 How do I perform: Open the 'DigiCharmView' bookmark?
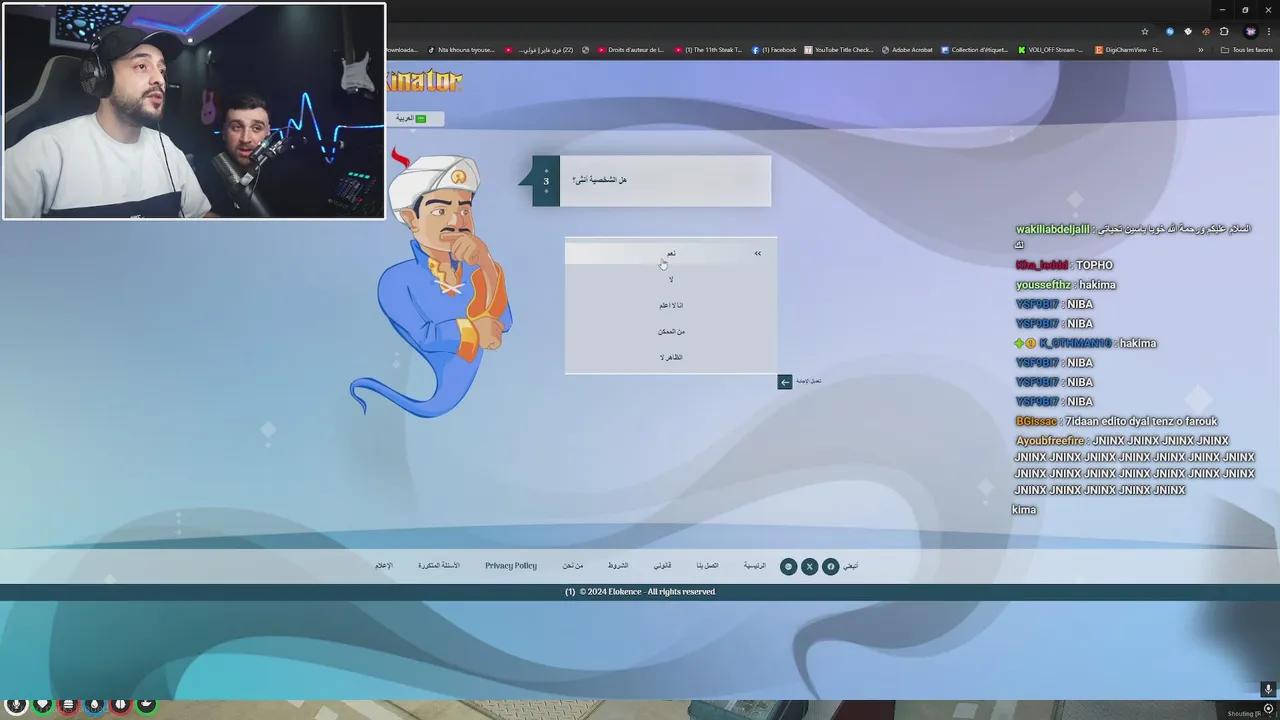[x=1128, y=50]
